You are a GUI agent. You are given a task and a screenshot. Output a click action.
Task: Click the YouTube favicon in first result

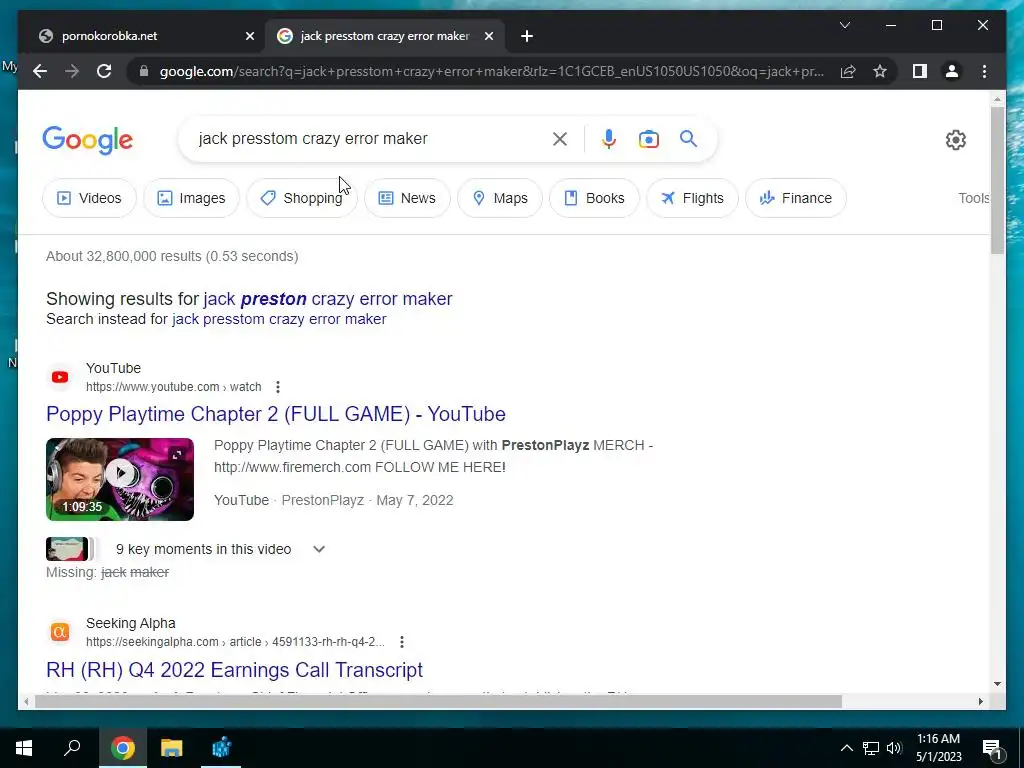(60, 377)
